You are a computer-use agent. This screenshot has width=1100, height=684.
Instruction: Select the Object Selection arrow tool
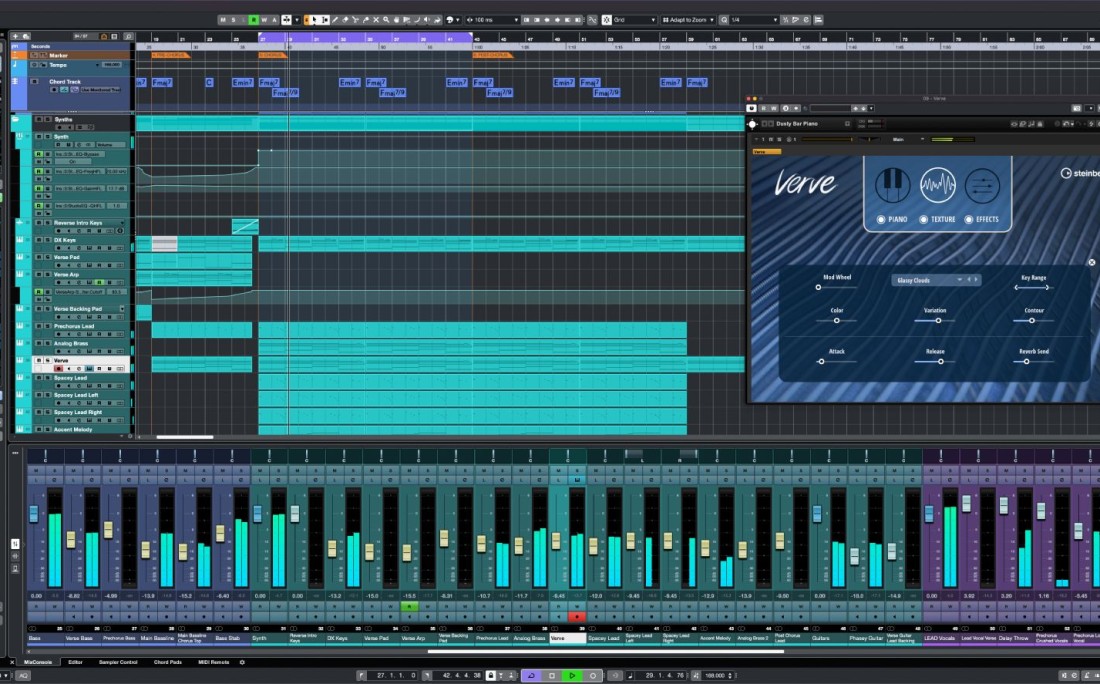point(314,19)
